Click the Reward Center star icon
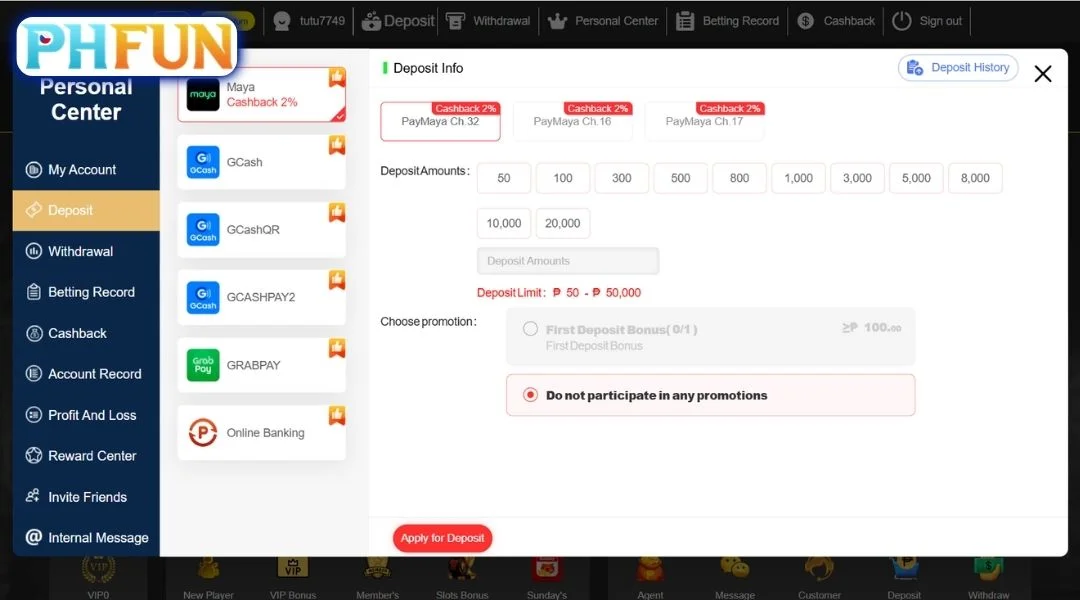Screen dimensions: 1080x600 33,456
